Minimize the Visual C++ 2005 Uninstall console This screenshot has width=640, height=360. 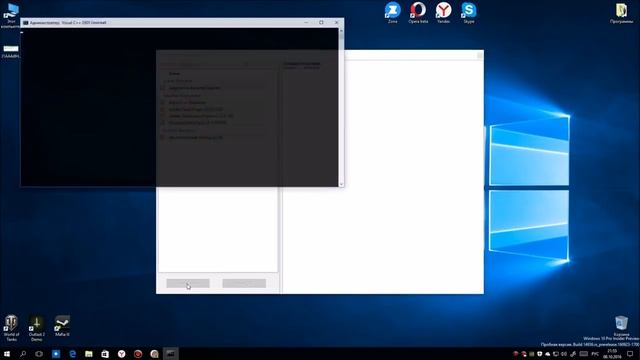coord(306,22)
